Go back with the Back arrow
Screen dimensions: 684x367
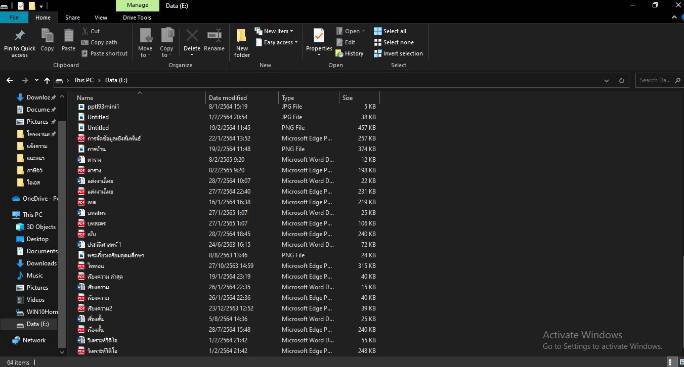coord(10,80)
